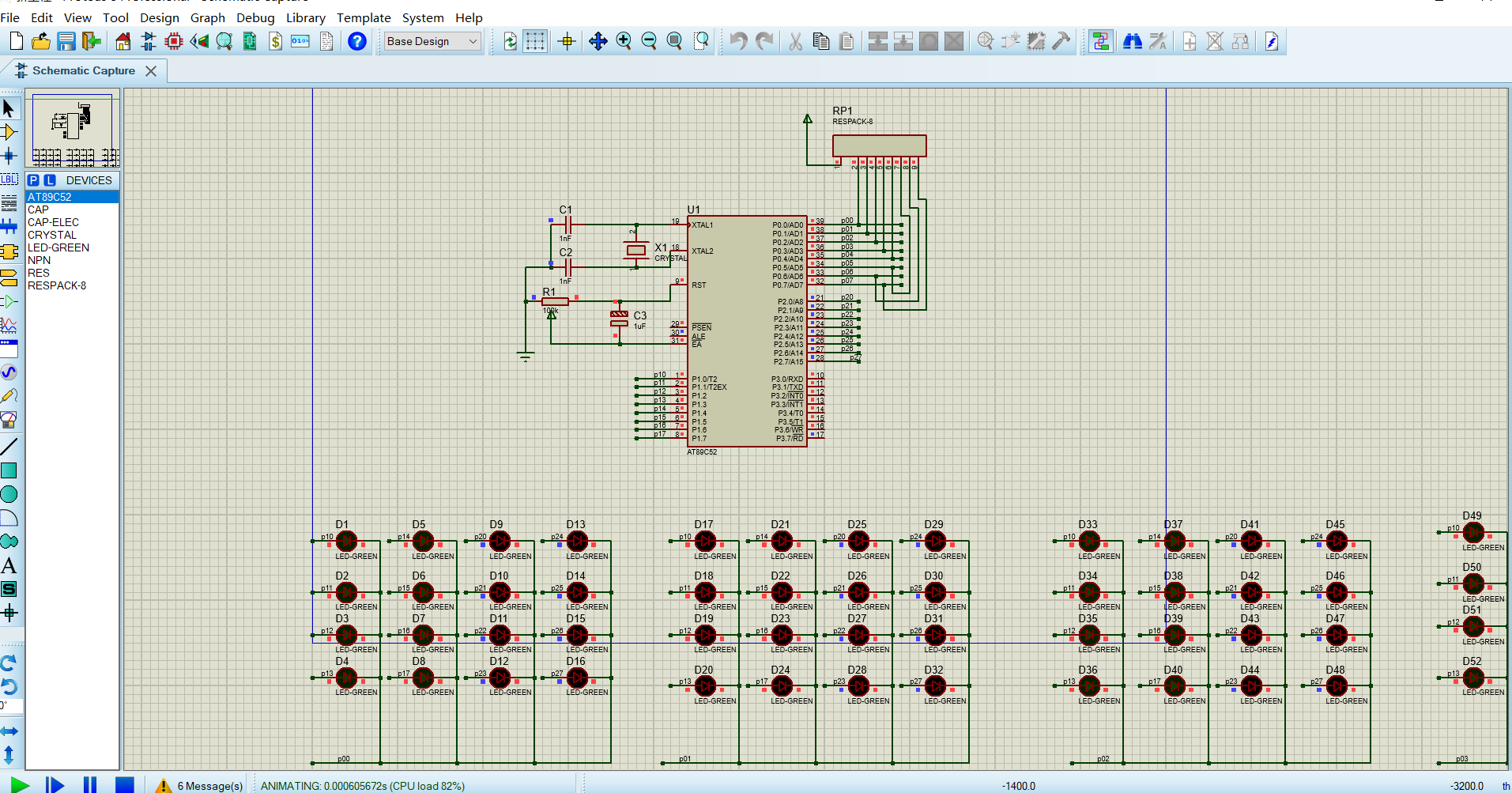
Task: Click the Close Project door icon
Action: 92,41
